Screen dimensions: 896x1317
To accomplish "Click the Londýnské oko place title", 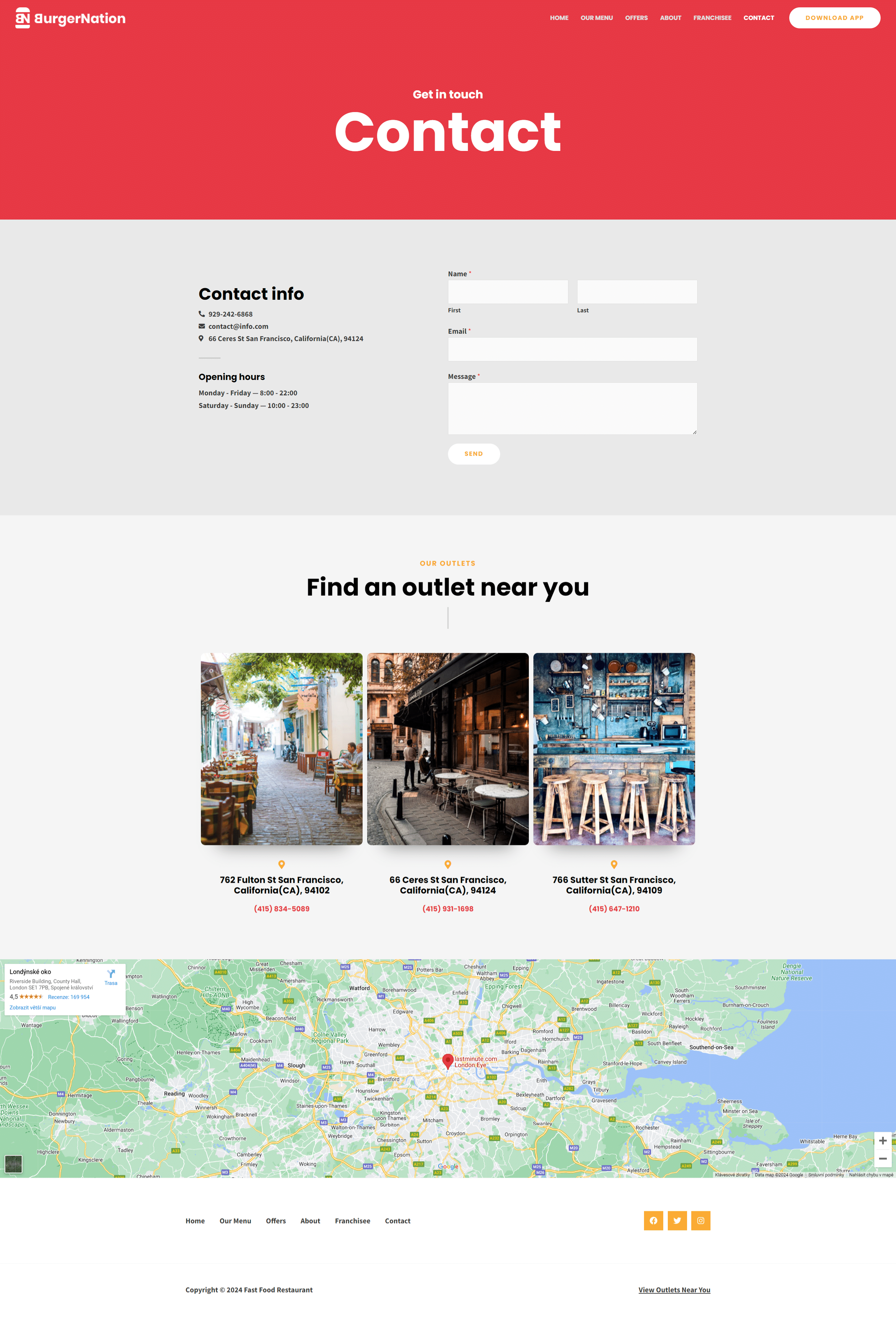I will (x=30, y=971).
